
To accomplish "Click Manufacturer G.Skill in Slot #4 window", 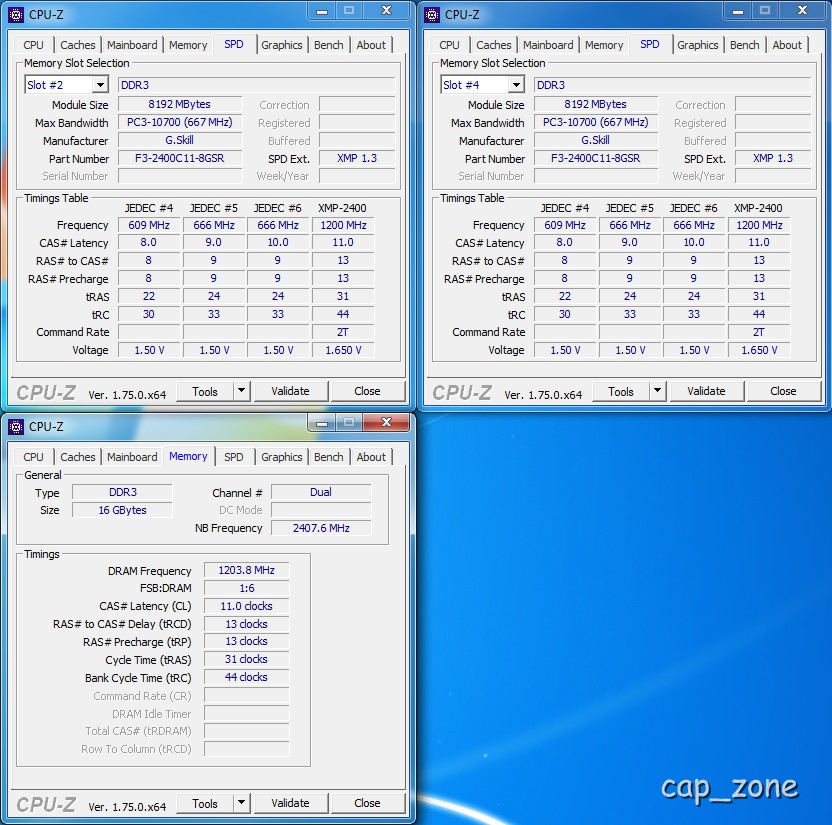I will (596, 140).
